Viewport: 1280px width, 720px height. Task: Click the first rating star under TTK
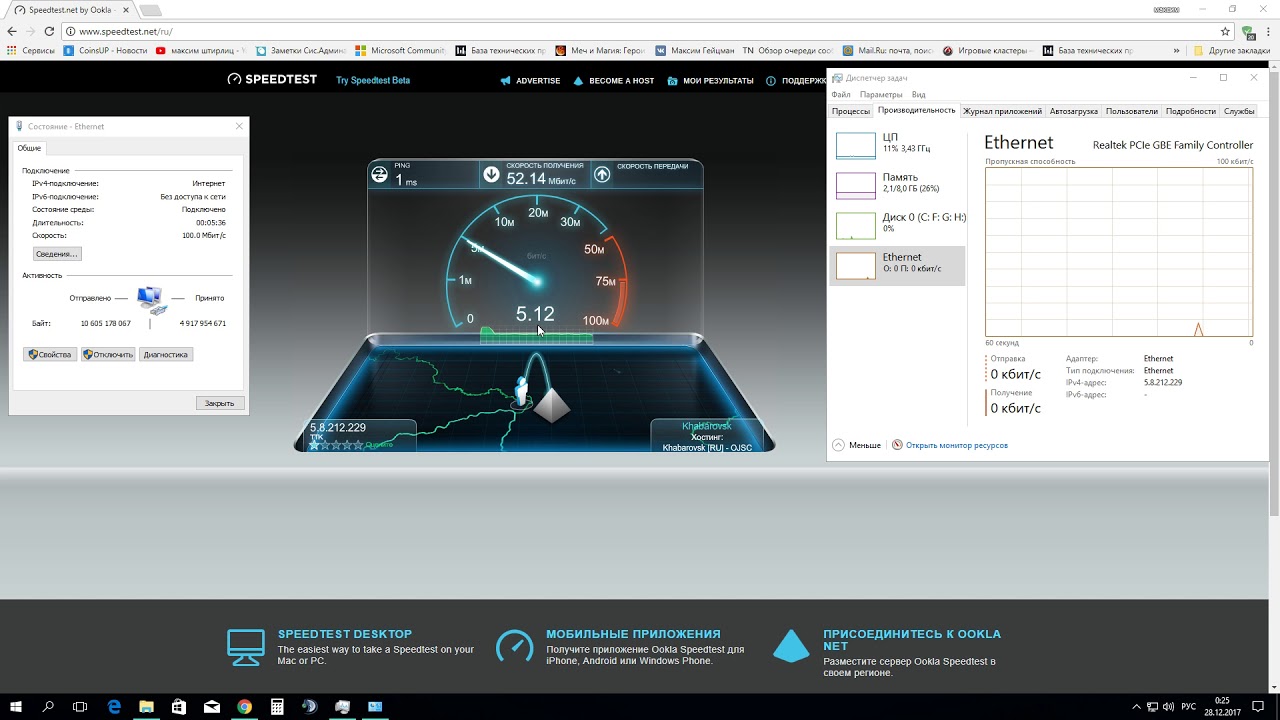[x=314, y=445]
